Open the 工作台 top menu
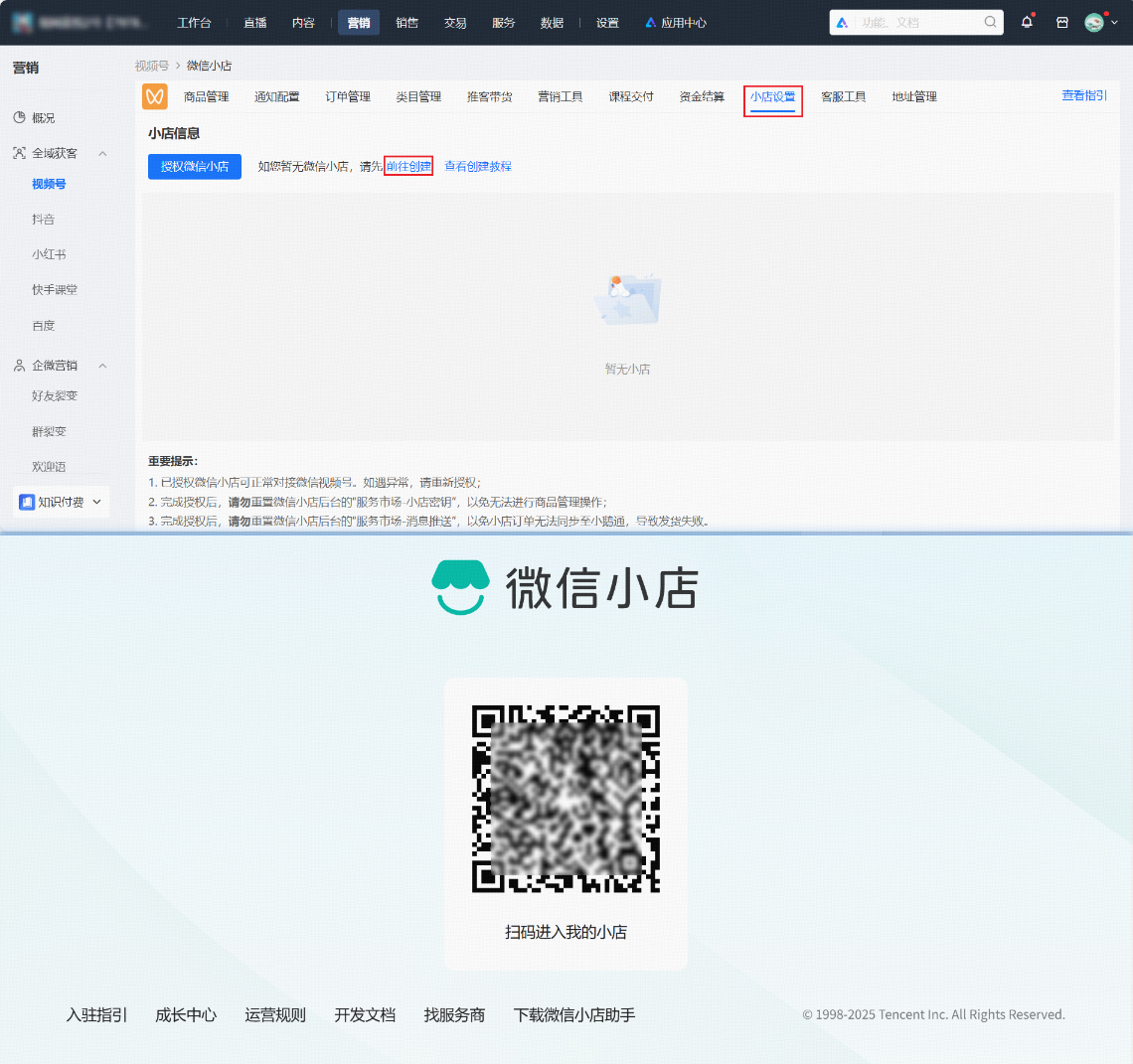The height and width of the screenshot is (1064, 1133). [x=194, y=23]
